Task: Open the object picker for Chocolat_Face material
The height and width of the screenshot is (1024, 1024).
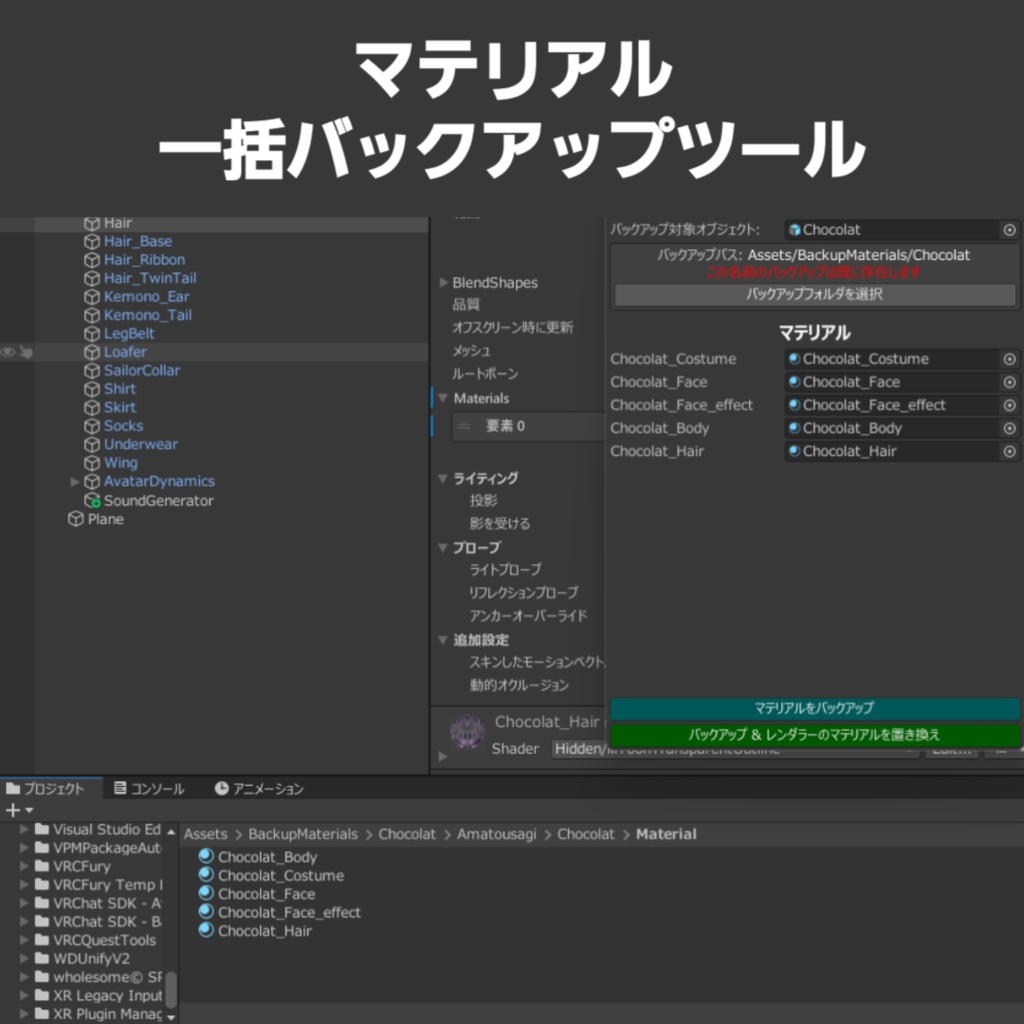Action: 1010,381
